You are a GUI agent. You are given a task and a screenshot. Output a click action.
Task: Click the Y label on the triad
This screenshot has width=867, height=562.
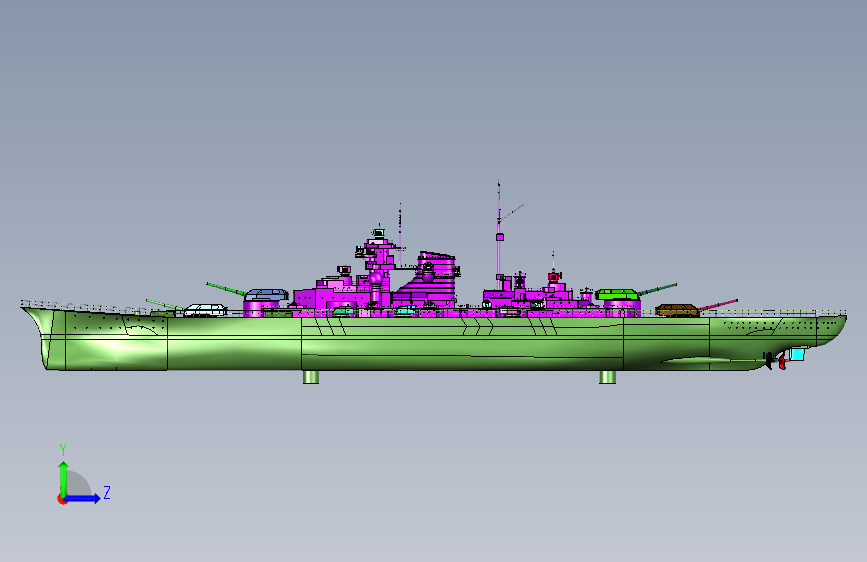[63, 450]
